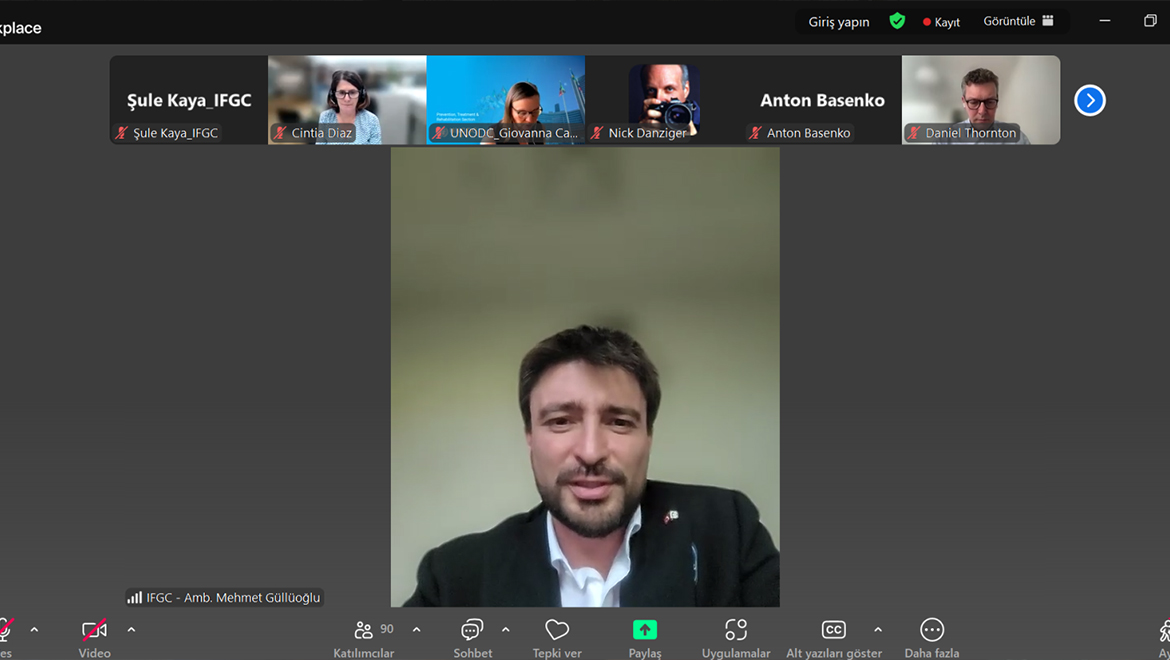Click the signal strength icon beside IFGC name
This screenshot has height=660, width=1170.
point(134,598)
